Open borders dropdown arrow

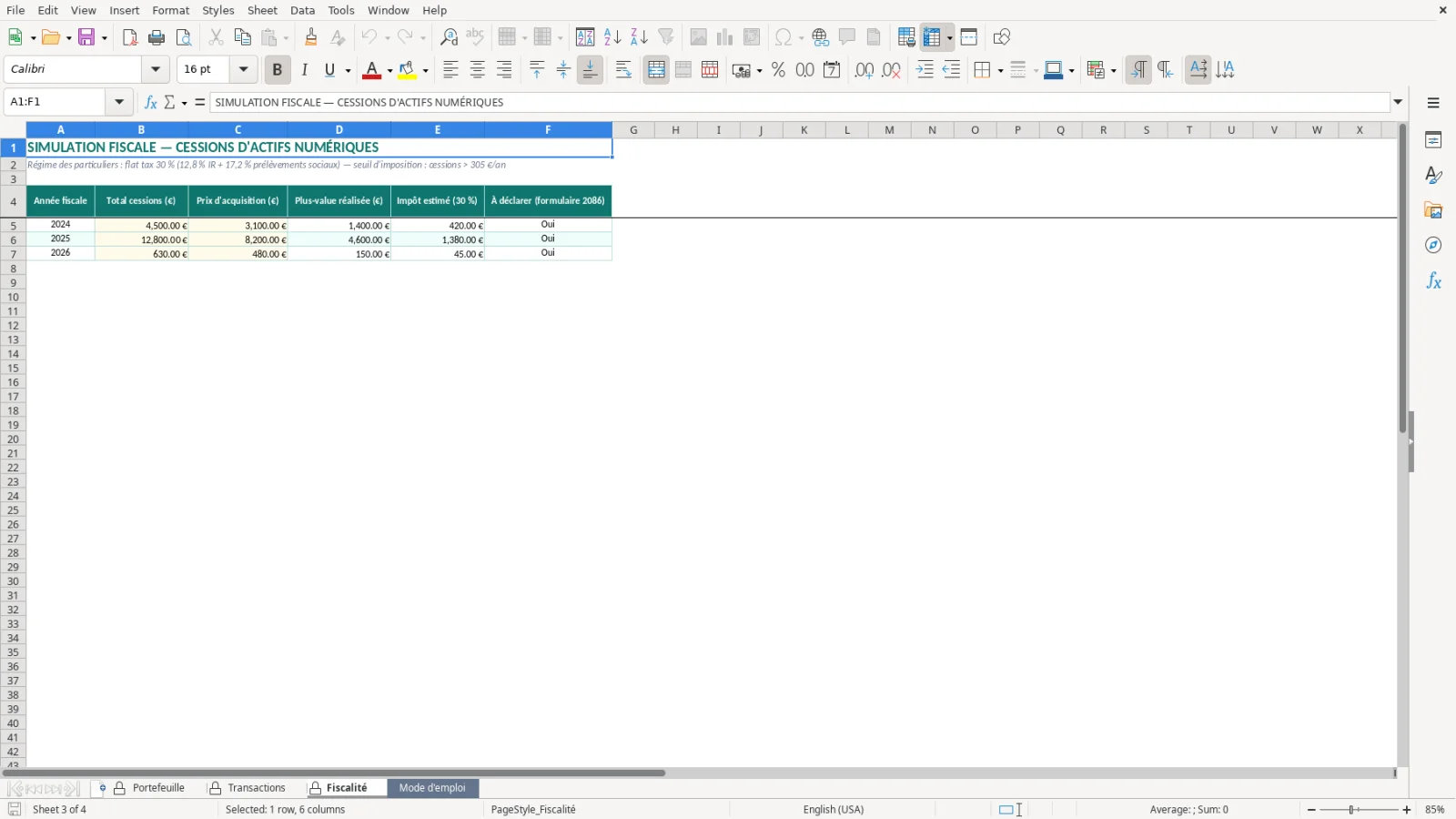[x=1000, y=70]
